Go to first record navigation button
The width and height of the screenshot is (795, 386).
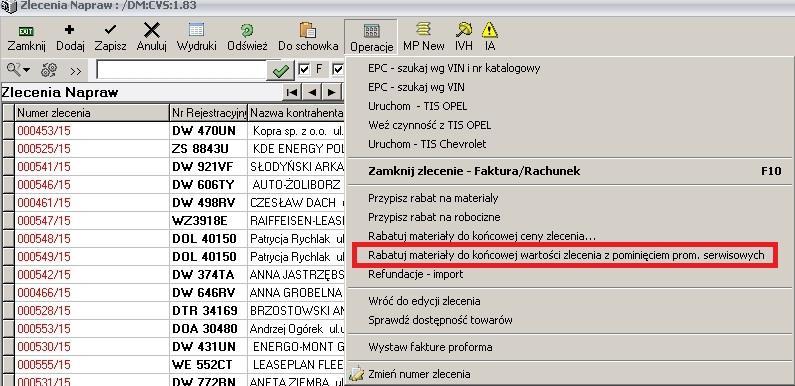[x=292, y=92]
